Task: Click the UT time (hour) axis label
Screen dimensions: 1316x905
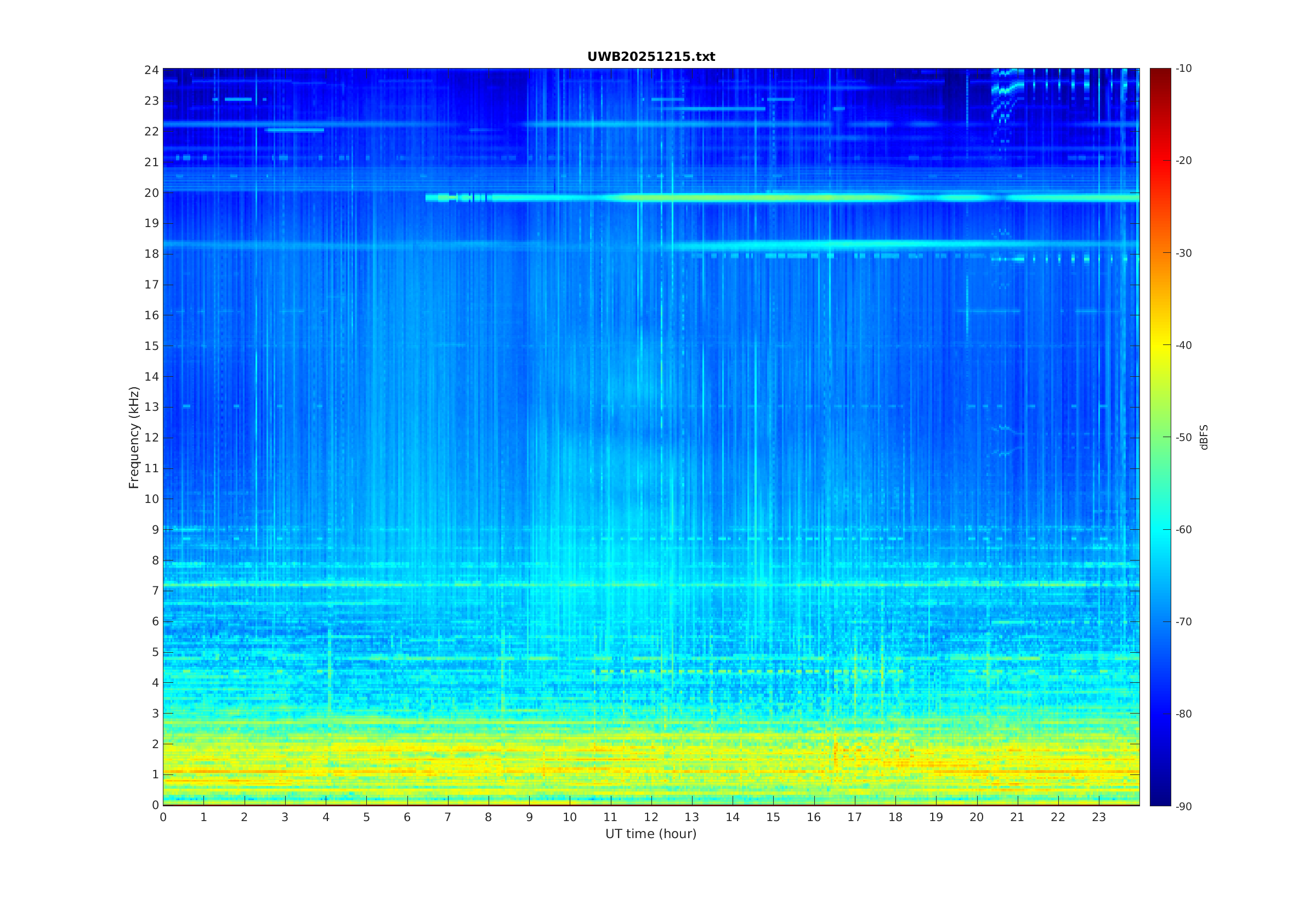Action: point(651,834)
